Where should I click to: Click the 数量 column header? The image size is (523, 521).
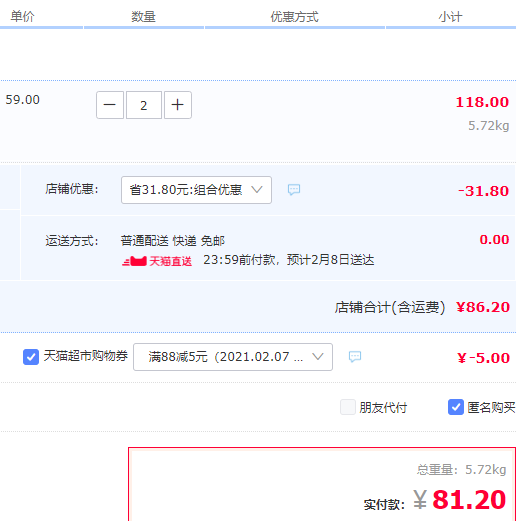143,16
